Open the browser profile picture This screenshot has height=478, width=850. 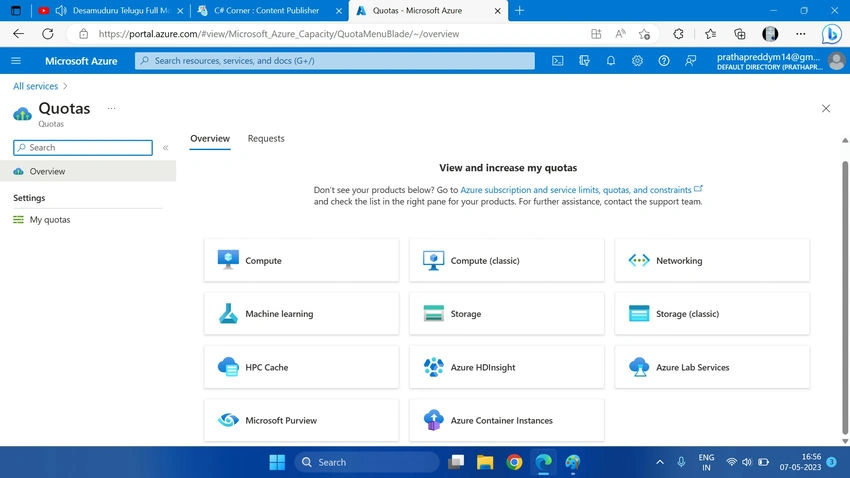coord(770,34)
